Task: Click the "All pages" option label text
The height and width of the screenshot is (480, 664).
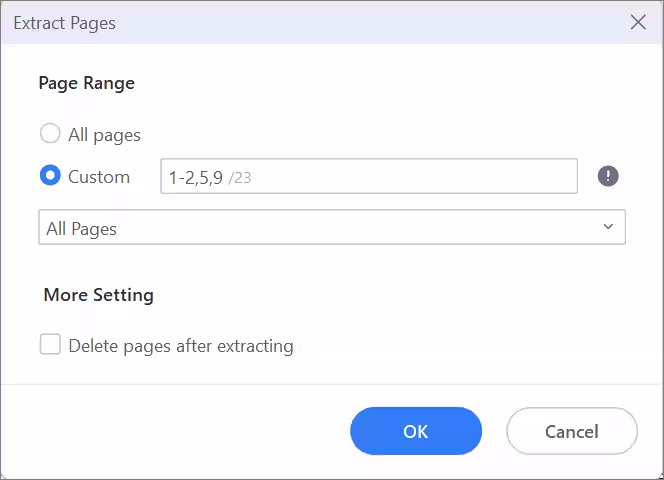Action: pos(104,133)
